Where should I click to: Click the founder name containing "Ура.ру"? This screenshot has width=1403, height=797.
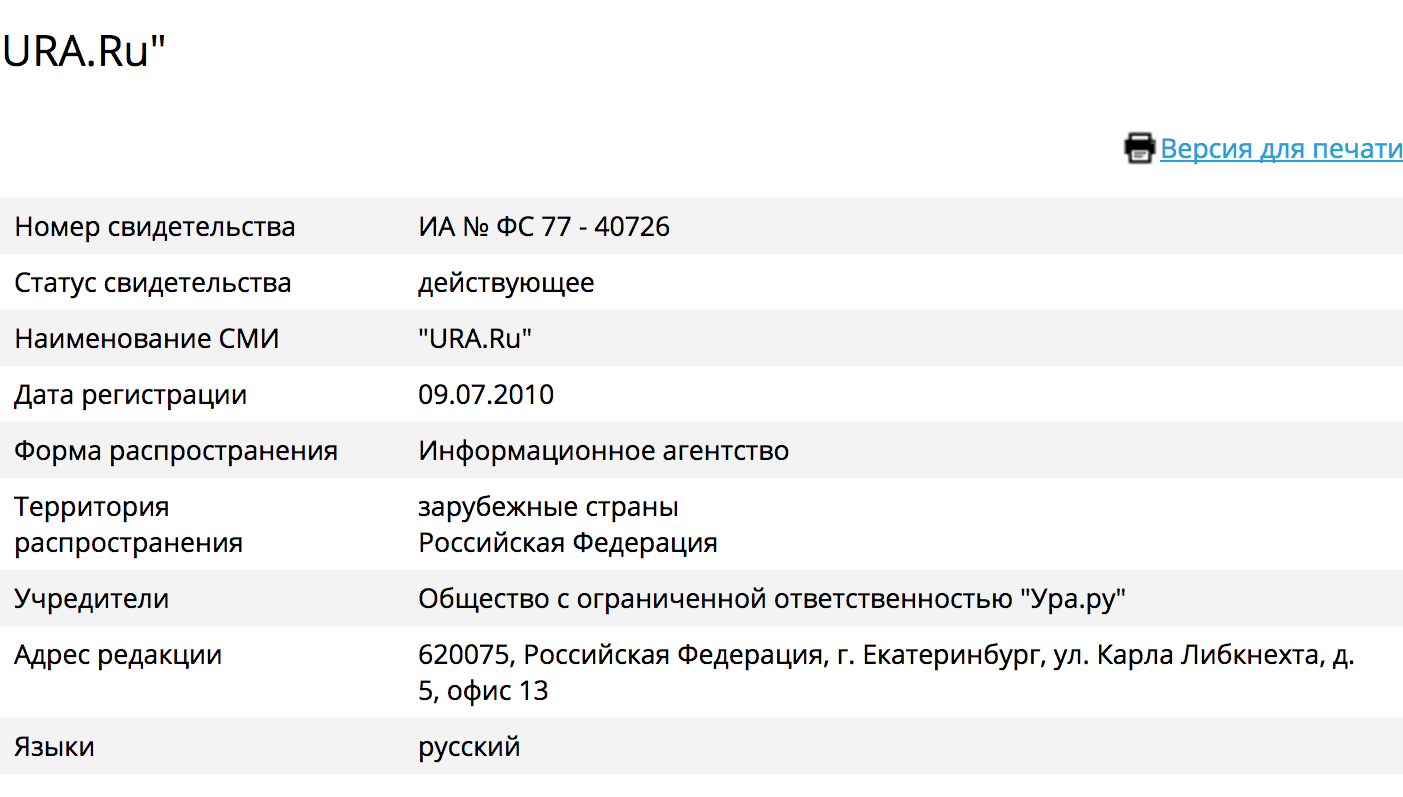(772, 599)
